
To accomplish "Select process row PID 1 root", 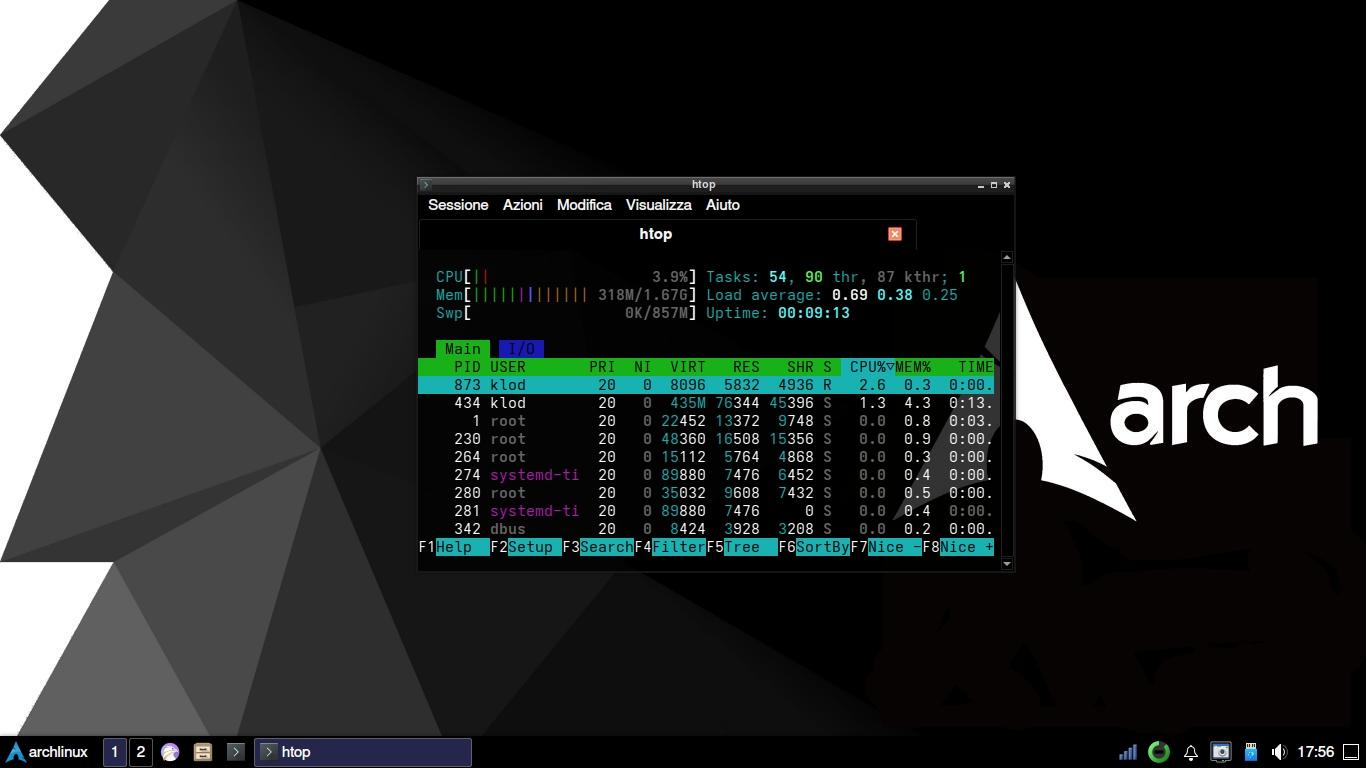I will pyautogui.click(x=706, y=421).
